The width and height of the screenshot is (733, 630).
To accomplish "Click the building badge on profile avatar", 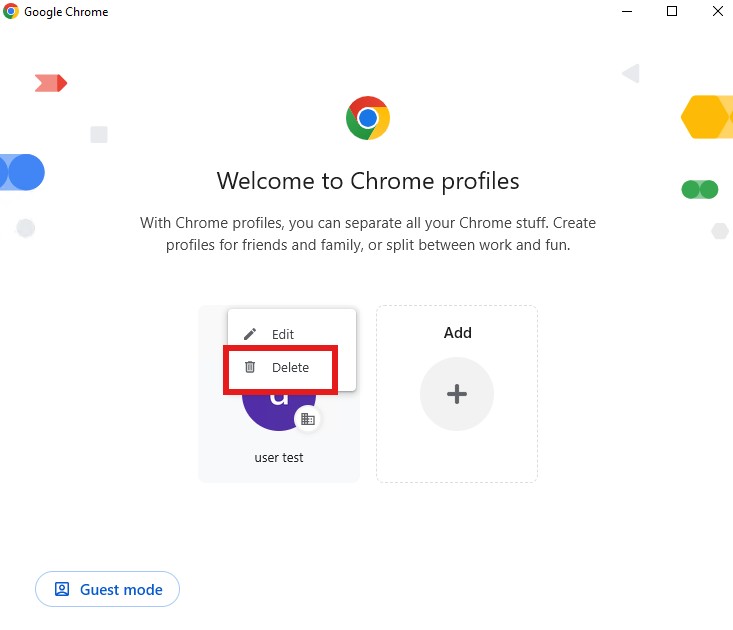I will (x=308, y=419).
